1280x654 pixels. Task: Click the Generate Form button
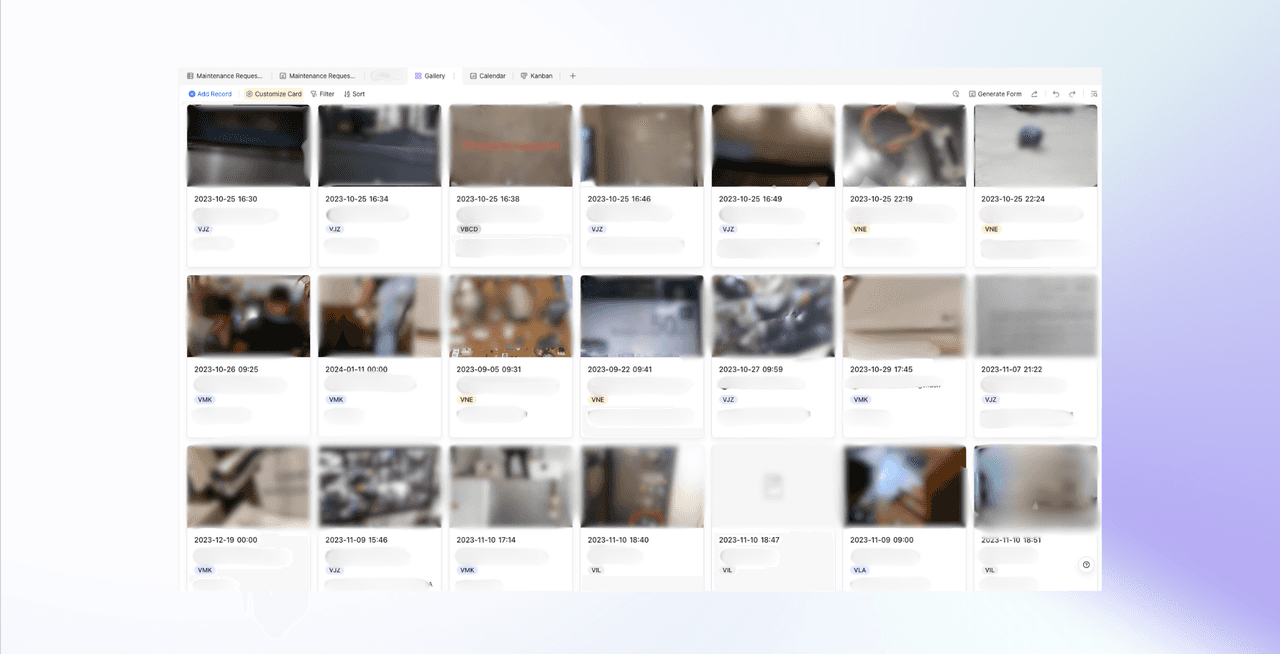(x=995, y=94)
